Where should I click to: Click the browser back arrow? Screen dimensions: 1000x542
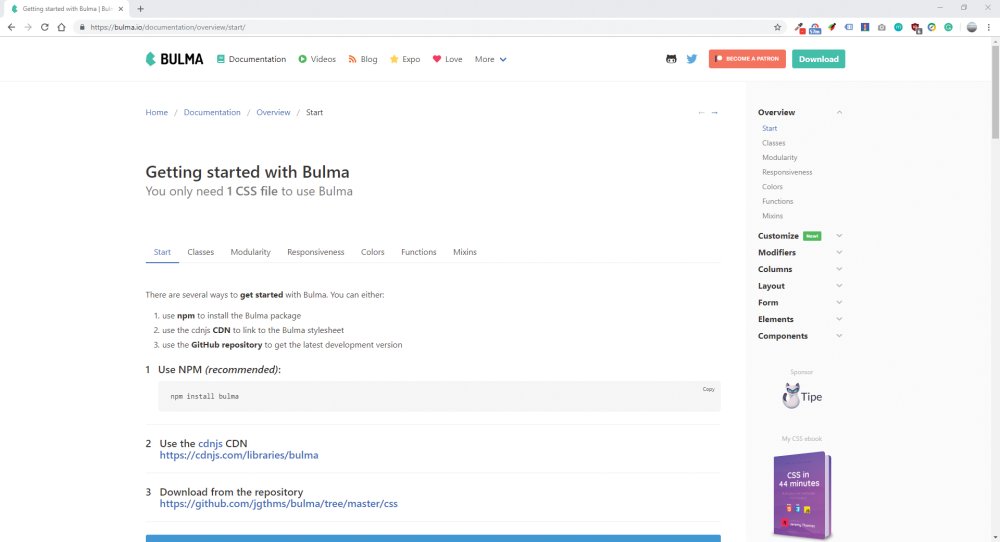click(11, 27)
